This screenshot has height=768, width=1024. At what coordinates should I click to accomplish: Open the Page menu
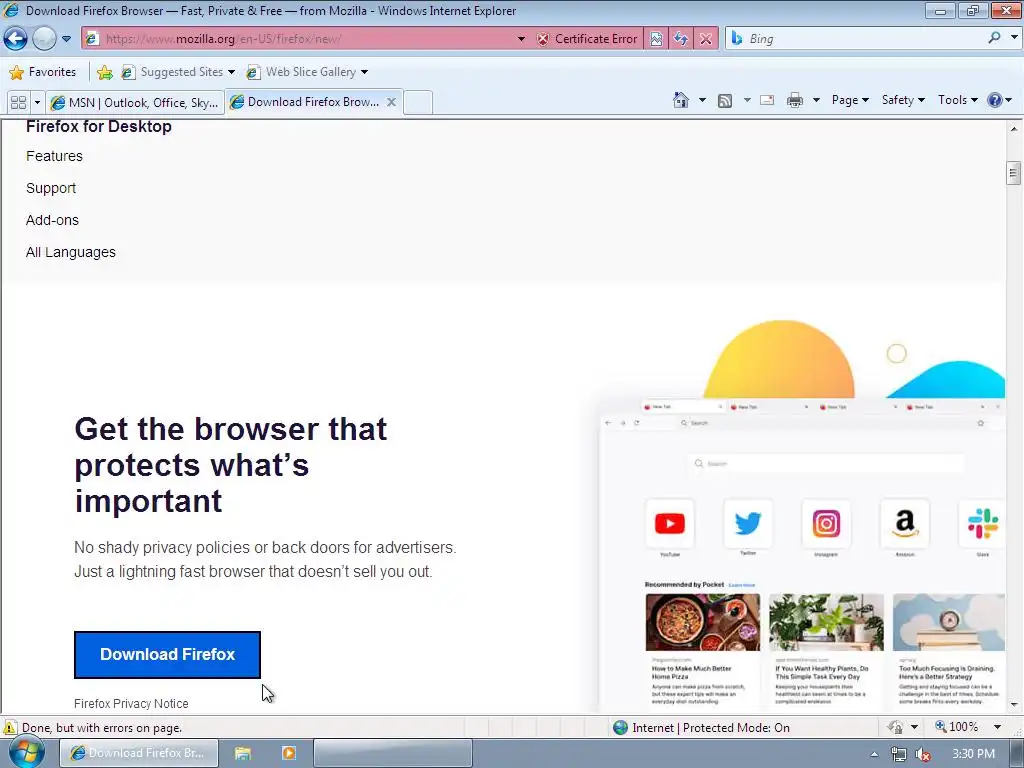[x=850, y=100]
